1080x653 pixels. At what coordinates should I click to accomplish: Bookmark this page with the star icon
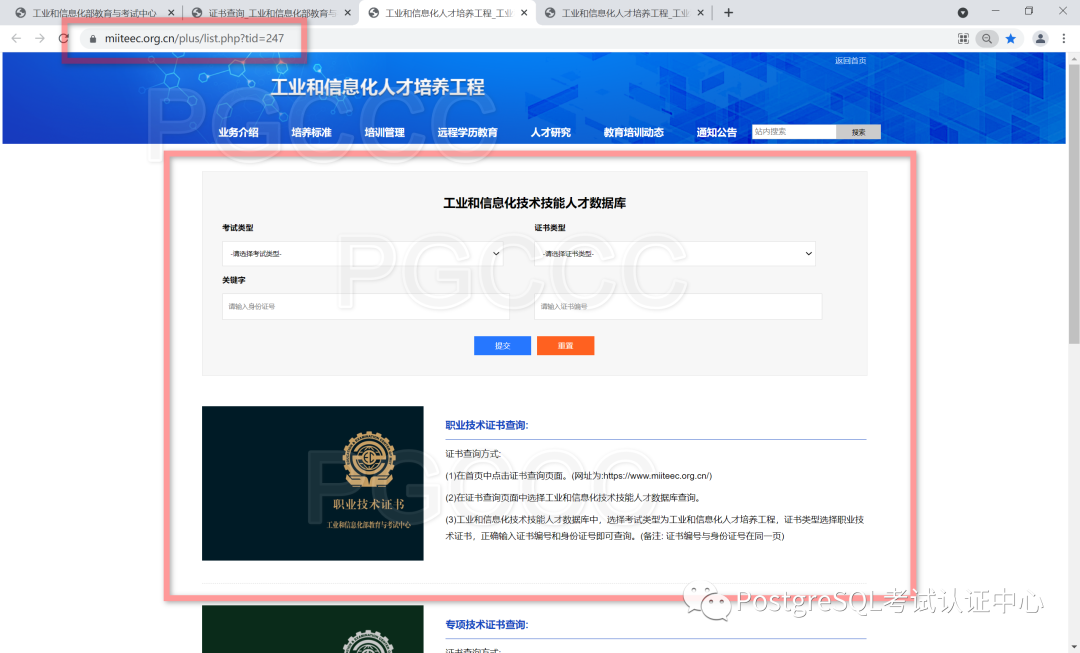click(x=1011, y=37)
